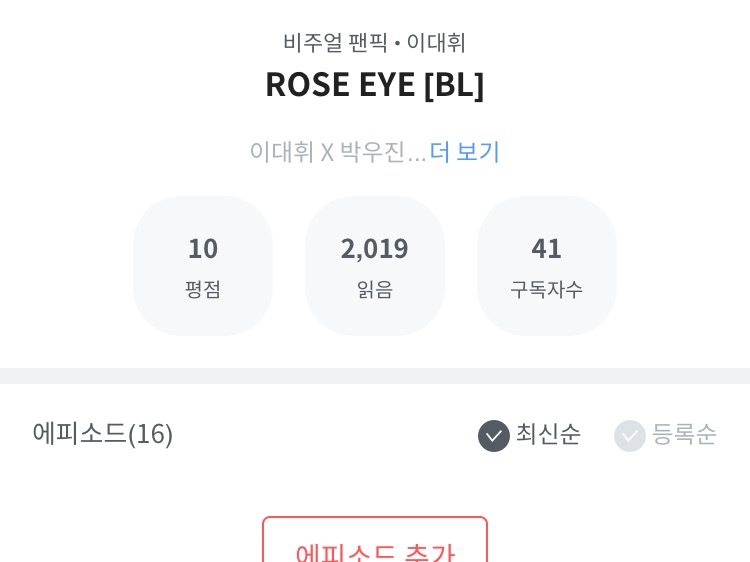Viewport: 750px width, 562px height.
Task: Tap the subscriber count 41
Action: click(547, 248)
